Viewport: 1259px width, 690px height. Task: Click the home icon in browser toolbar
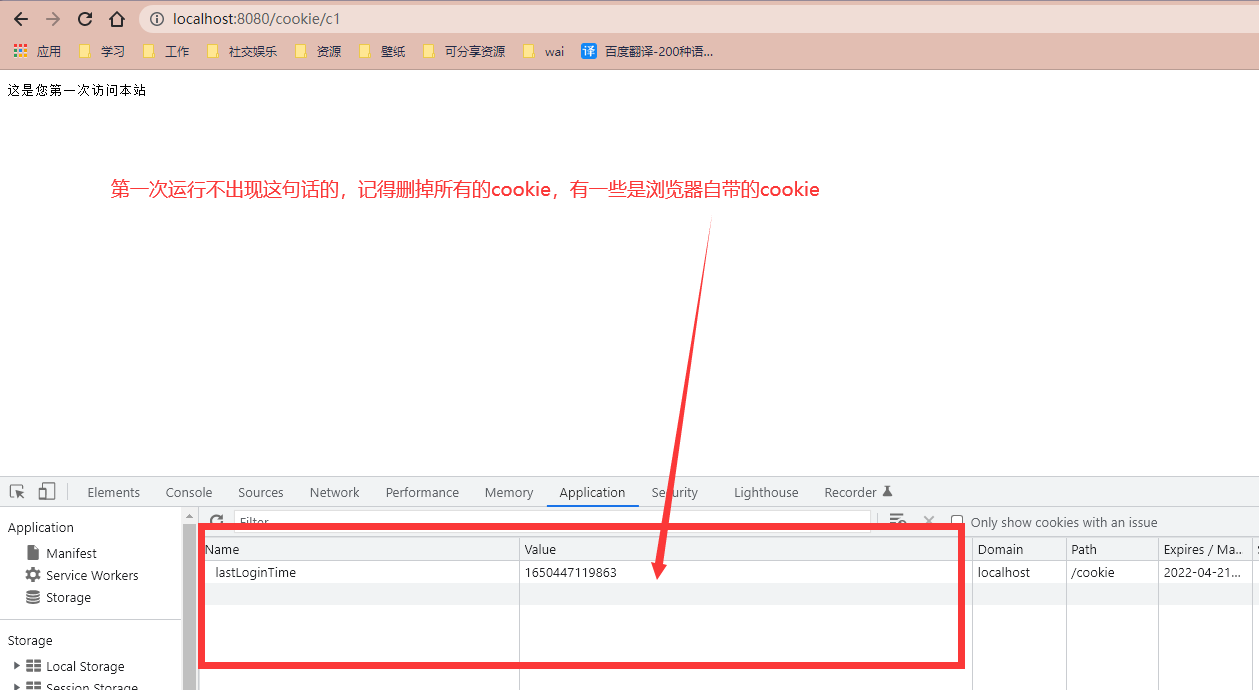(x=117, y=19)
